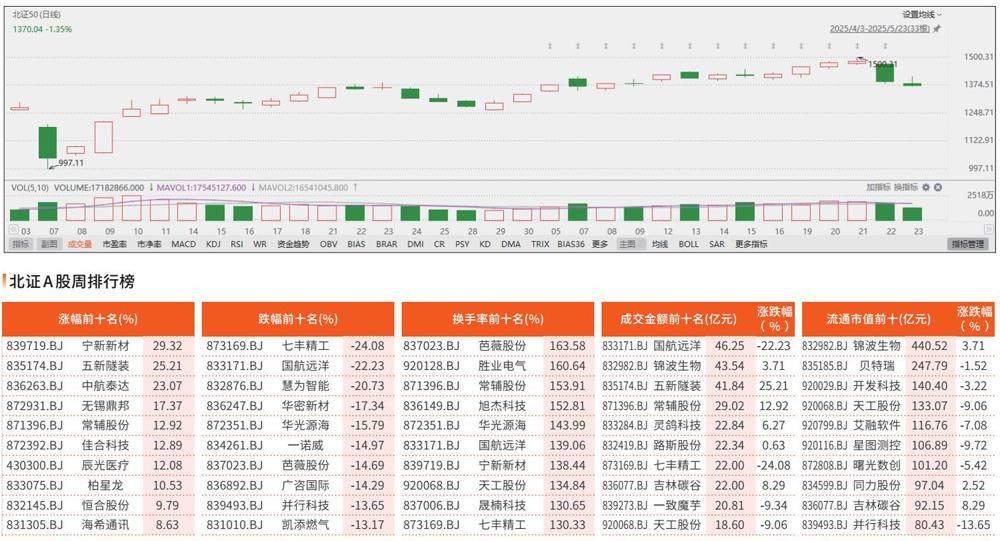Switch sub-chart to RSI

pyautogui.click(x=237, y=244)
